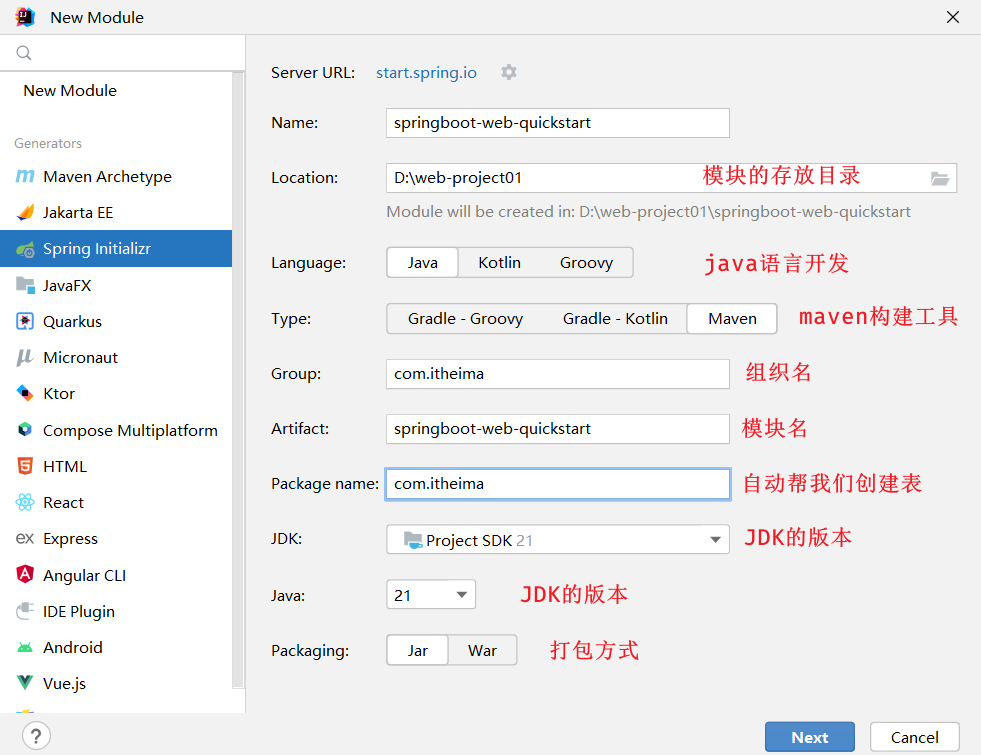Image resolution: width=981 pixels, height=755 pixels.
Task: Select Micronaut generator
Action: [x=116, y=358]
